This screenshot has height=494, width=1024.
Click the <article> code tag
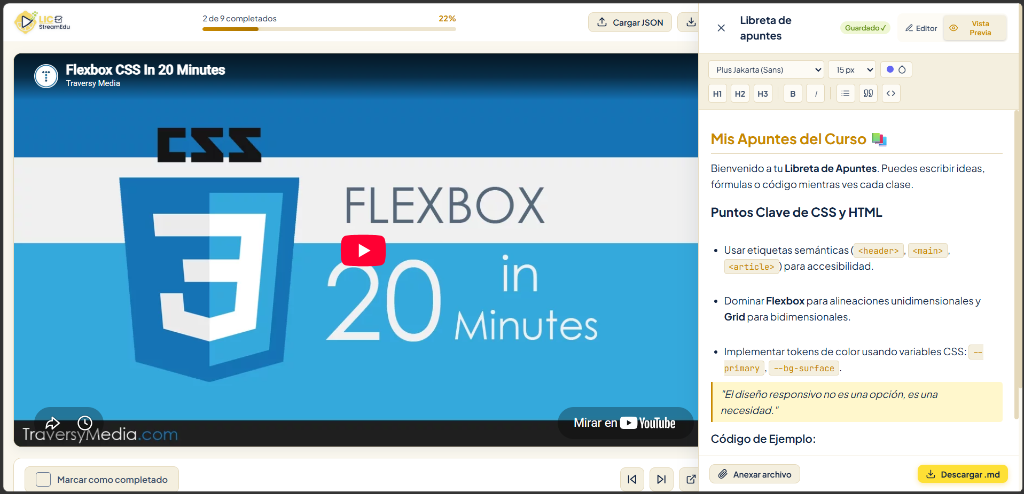(752, 267)
